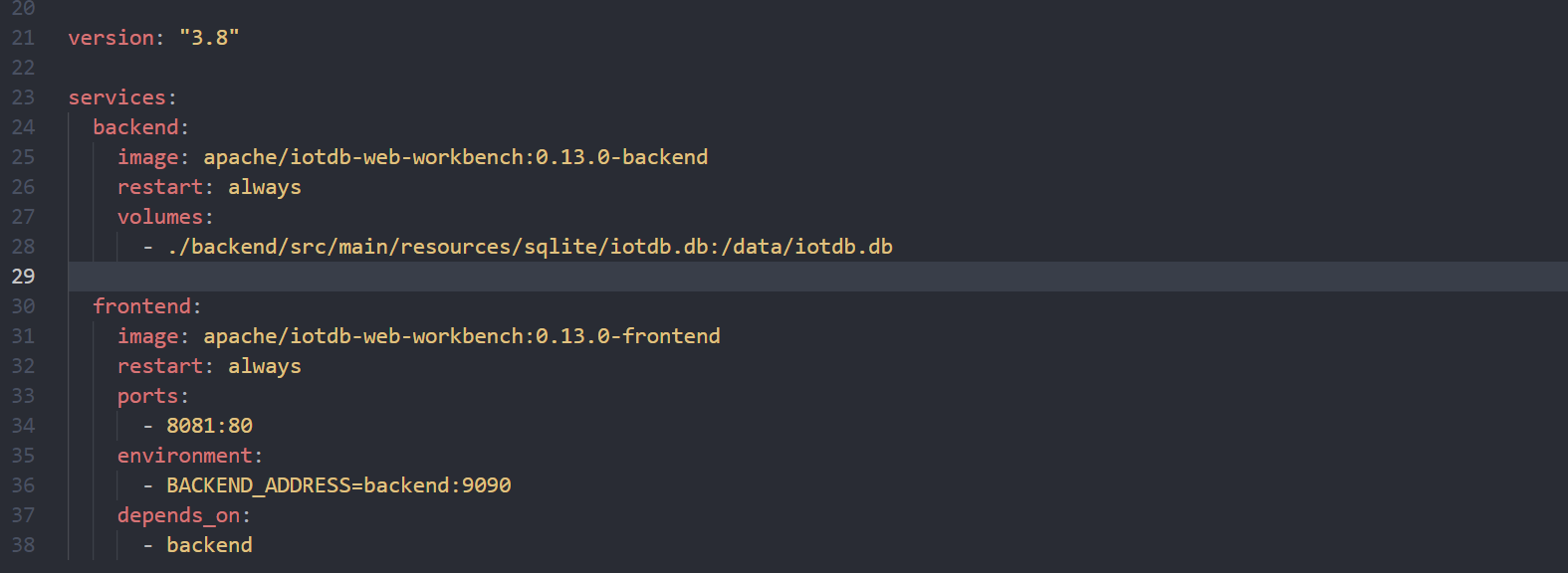Click the backend image name apache/iotdb-web-workbench:0.13.0-backend
This screenshot has width=1568, height=573.
tap(456, 157)
